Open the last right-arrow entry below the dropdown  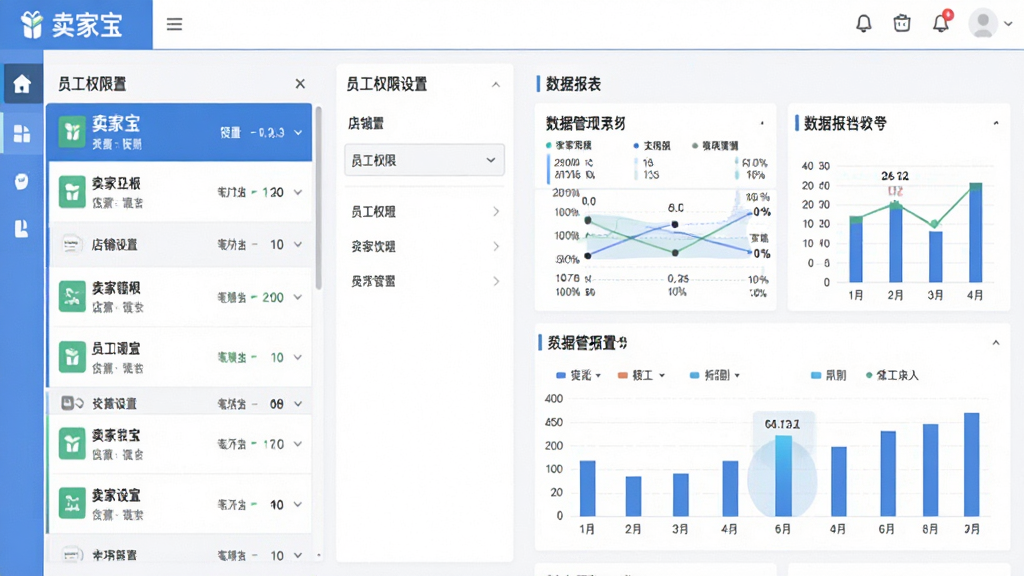point(424,281)
